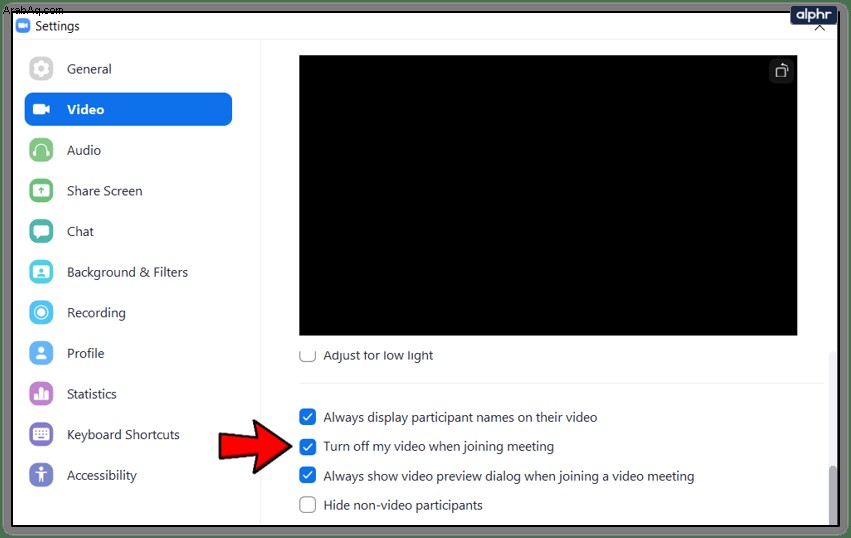Click the Video camera icon in sidebar

(x=41, y=109)
